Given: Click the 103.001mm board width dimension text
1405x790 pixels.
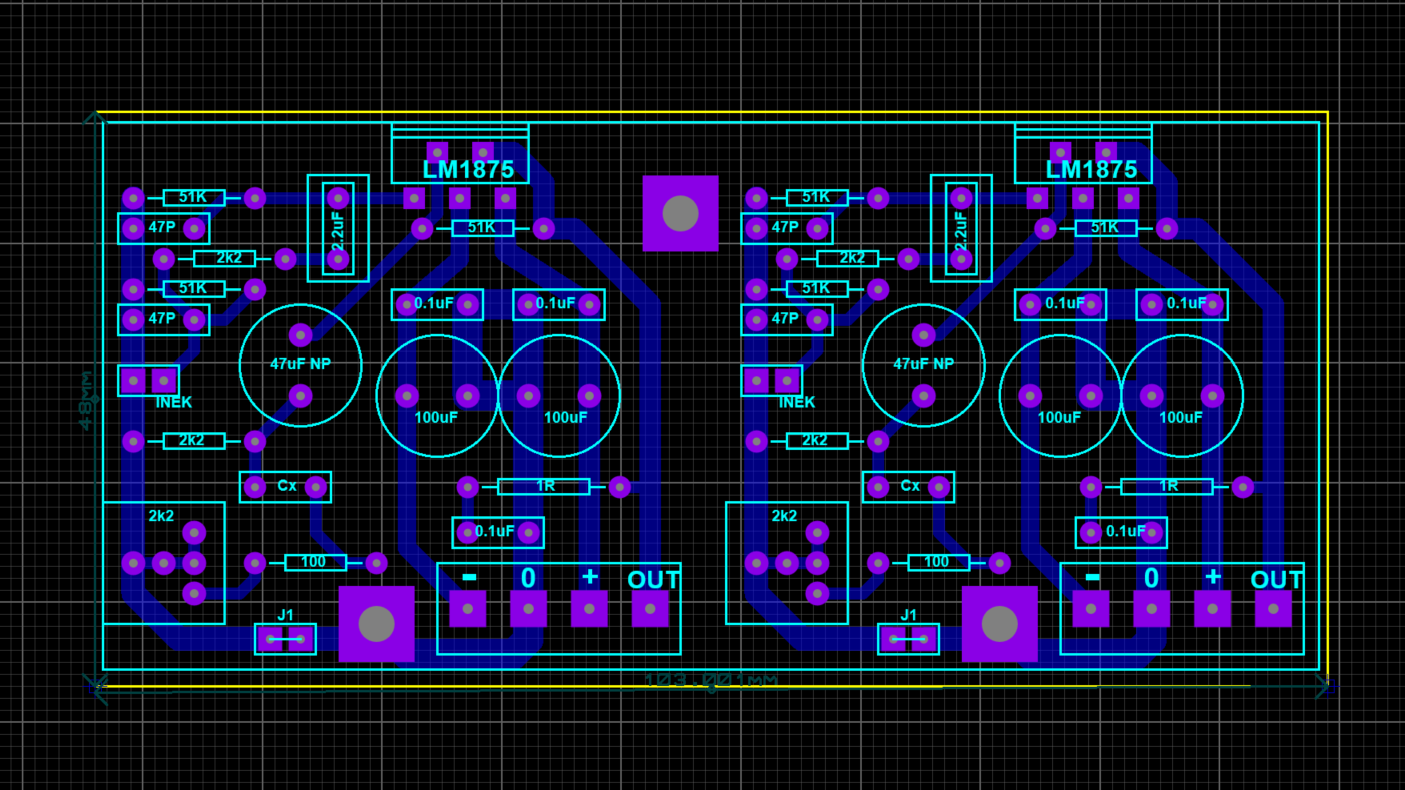Looking at the screenshot, I should tap(710, 680).
